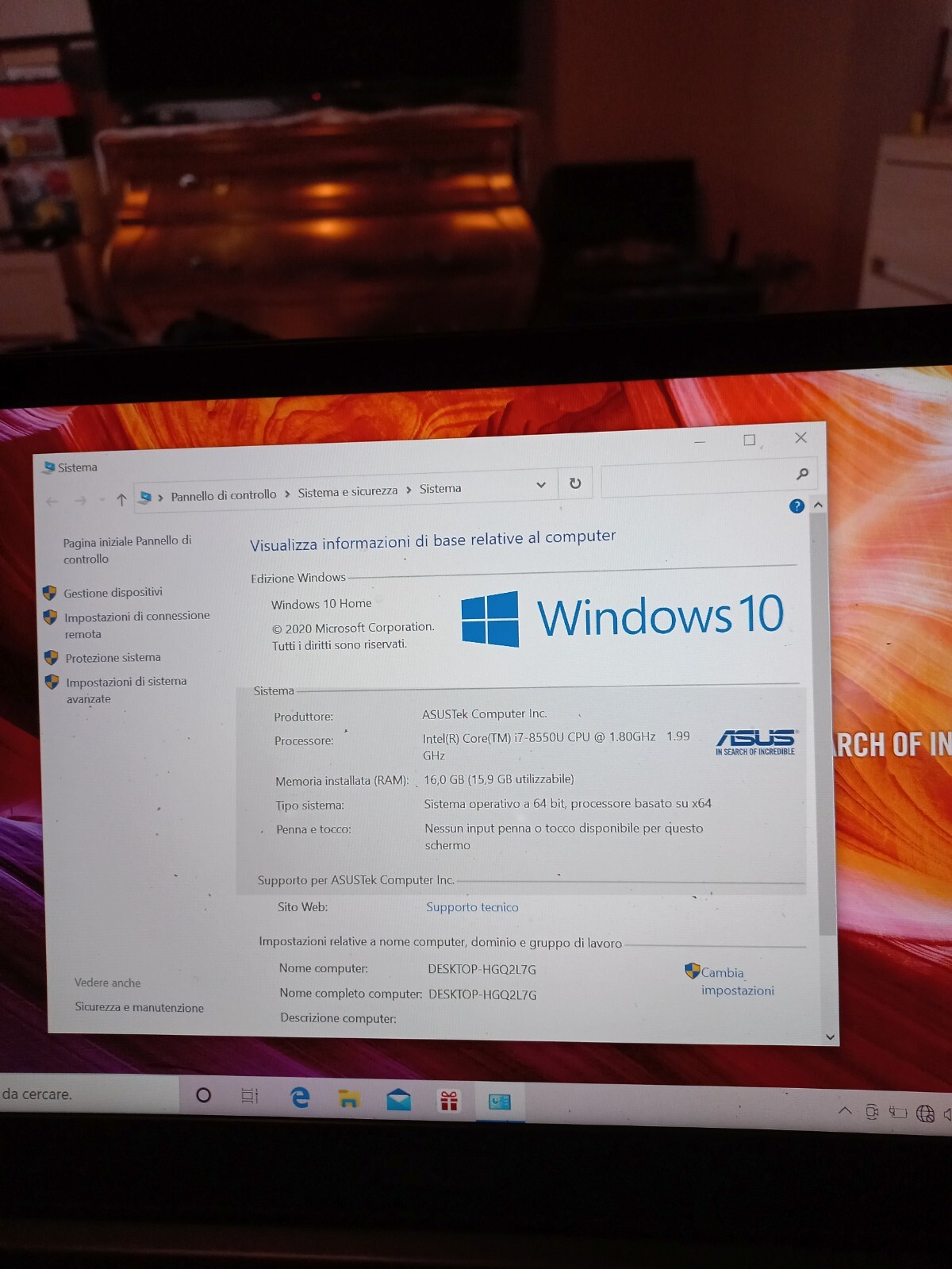
Task: Click scrollbar up arrow
Action: [x=819, y=505]
